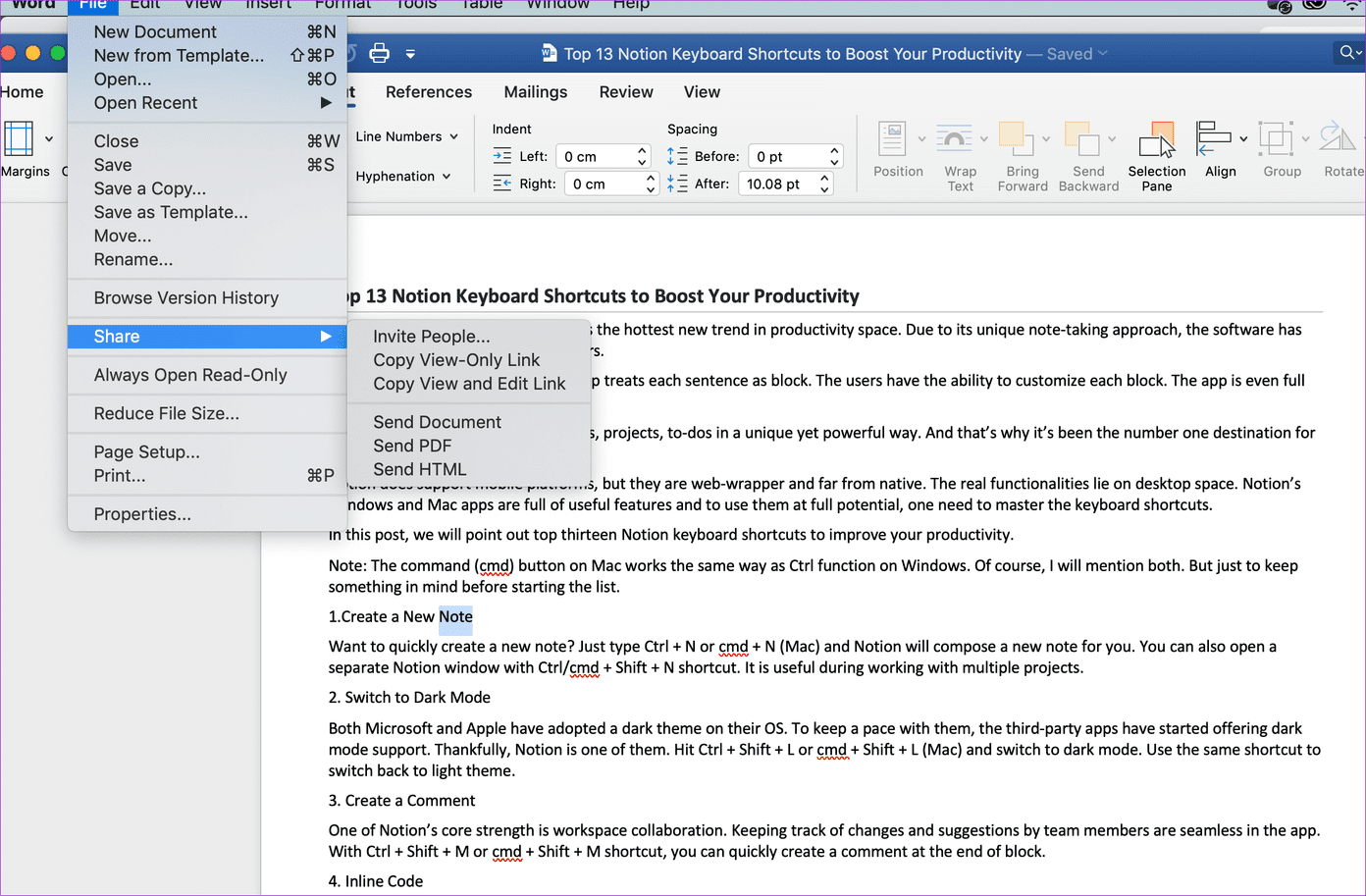The image size is (1366, 896).
Task: Expand the Align dropdown arrow
Action: (1243, 139)
